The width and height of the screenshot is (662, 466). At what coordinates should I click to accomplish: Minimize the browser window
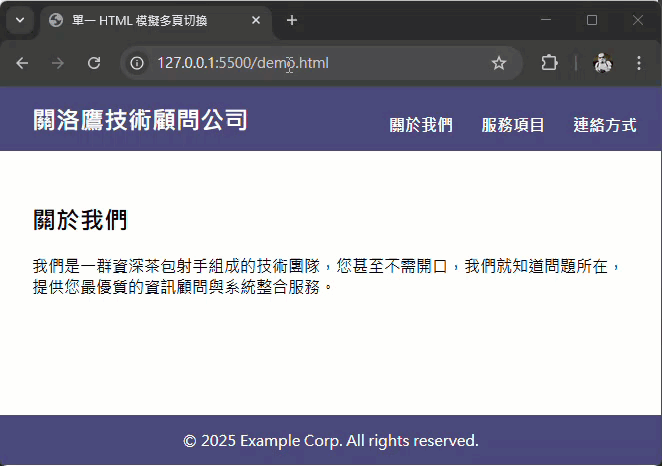click(x=546, y=20)
